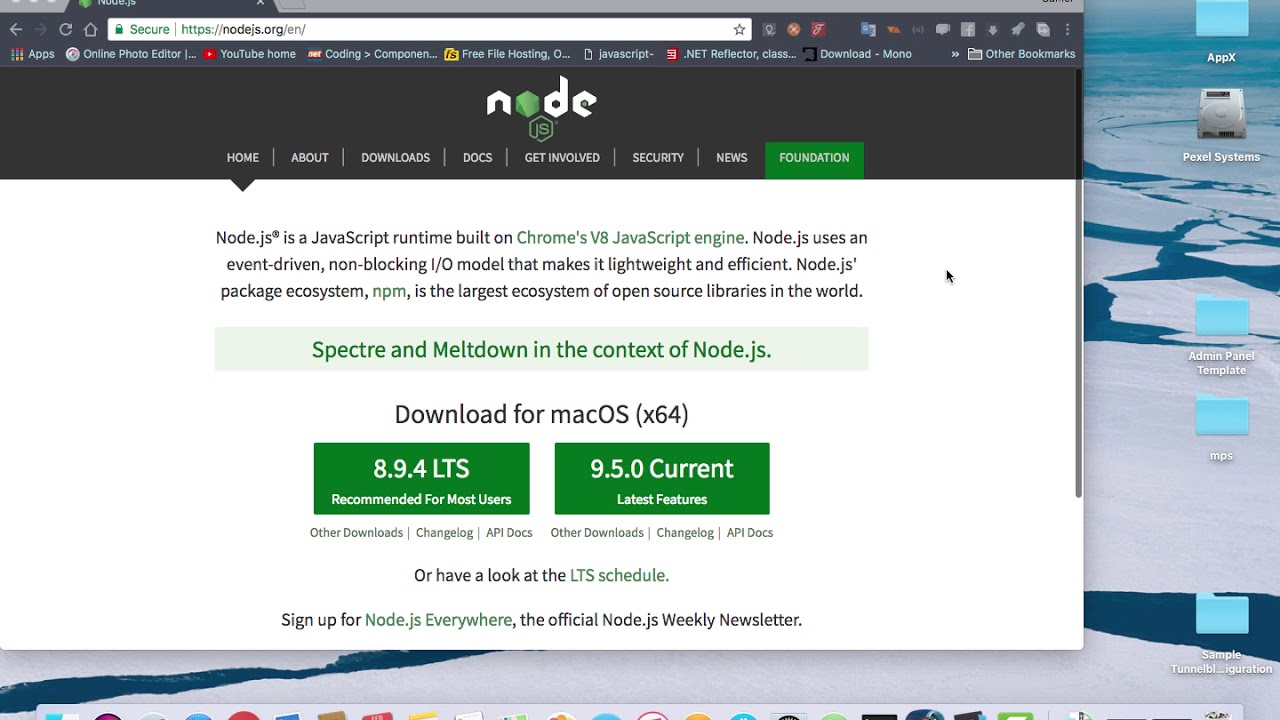Follow the Chrome's V8 JavaScript engine link
1280x720 pixels.
[630, 238]
